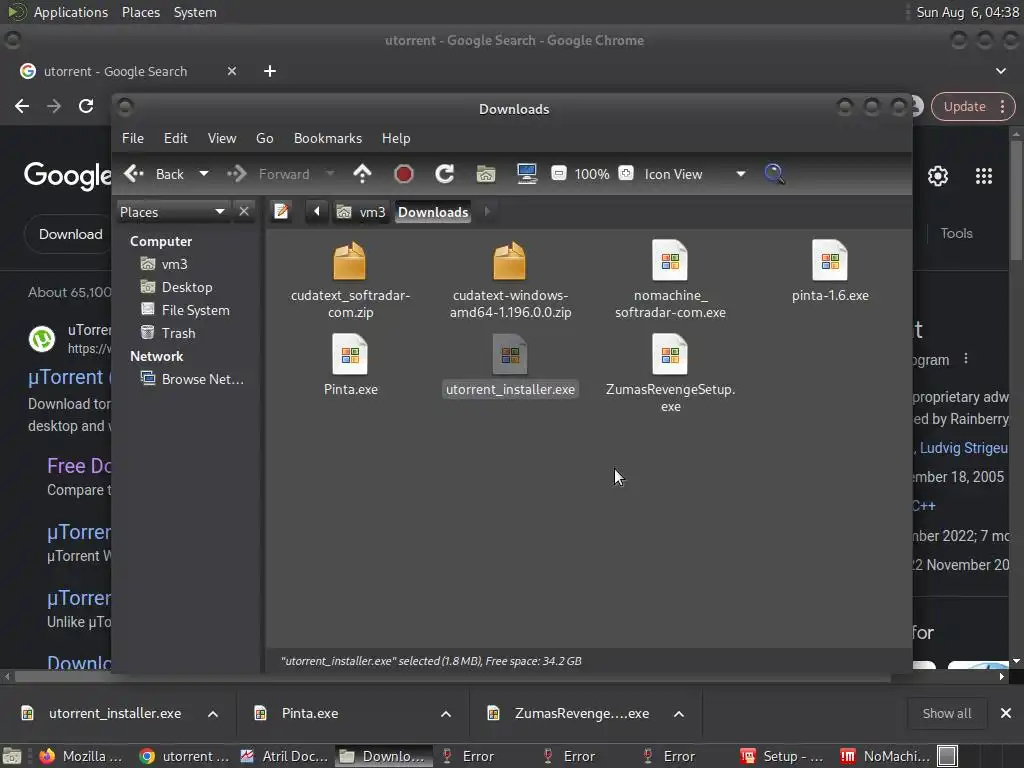This screenshot has height=768, width=1024.
Task: Select Browse Network in the sidebar
Action: 192,379
